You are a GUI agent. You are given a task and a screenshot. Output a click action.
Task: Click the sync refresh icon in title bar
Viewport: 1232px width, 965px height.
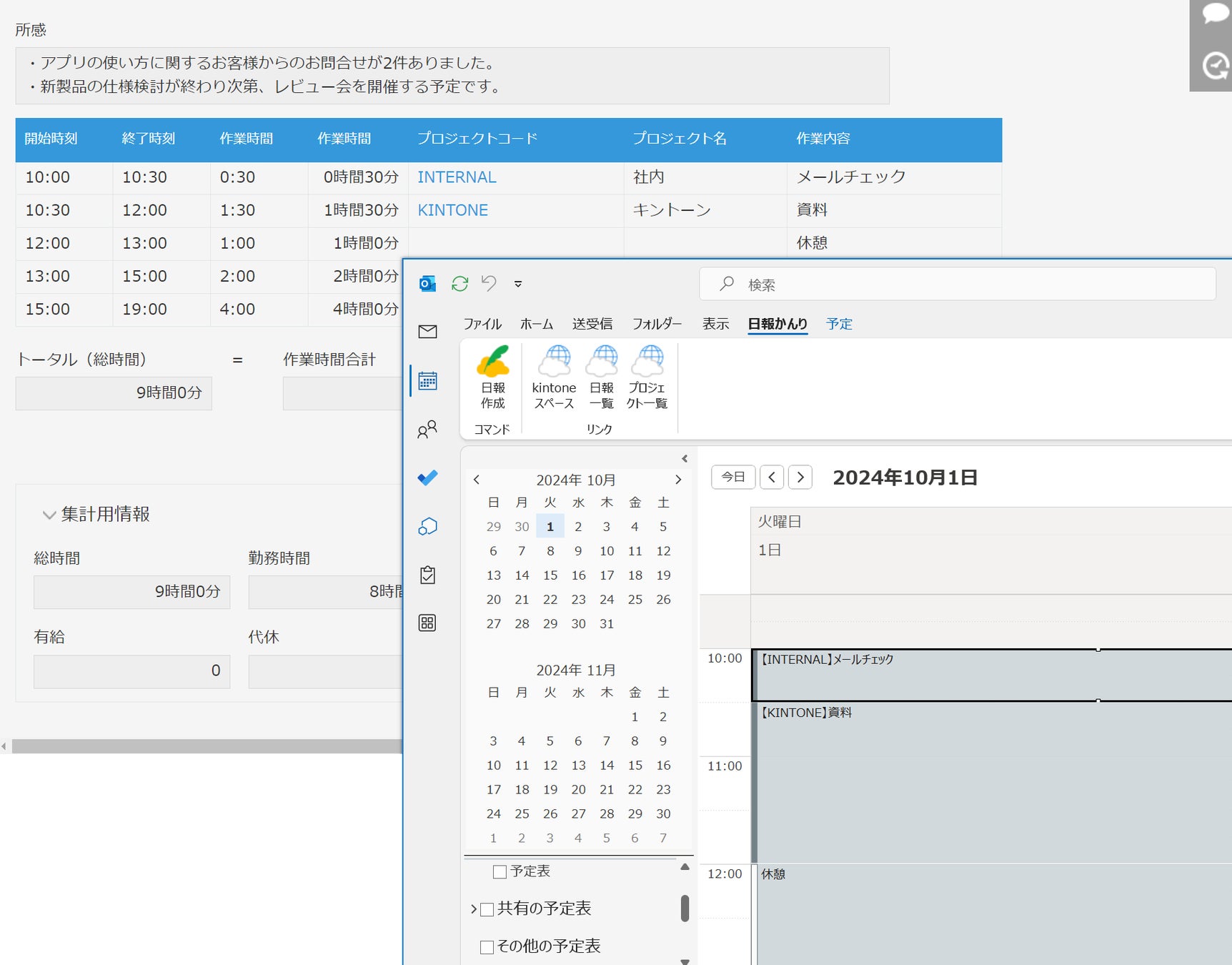tap(459, 284)
